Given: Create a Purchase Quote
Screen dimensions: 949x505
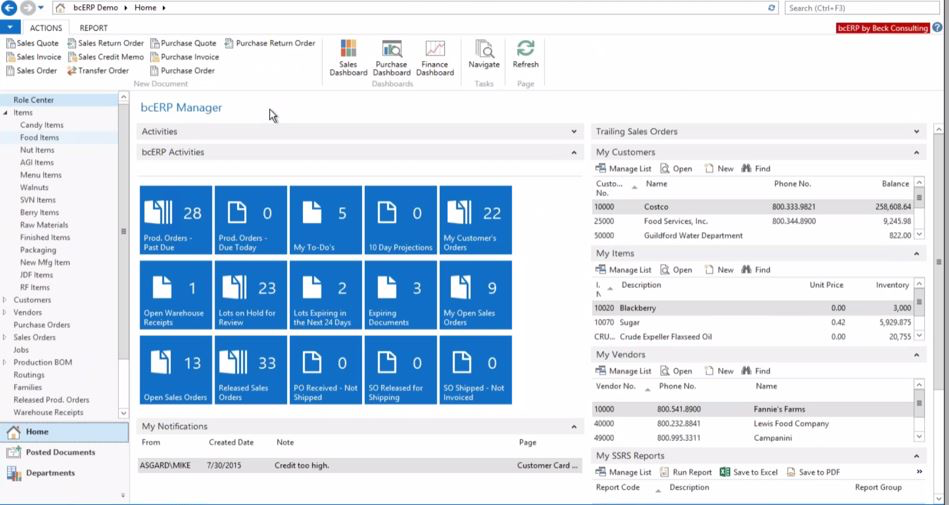Looking at the screenshot, I should 183,43.
